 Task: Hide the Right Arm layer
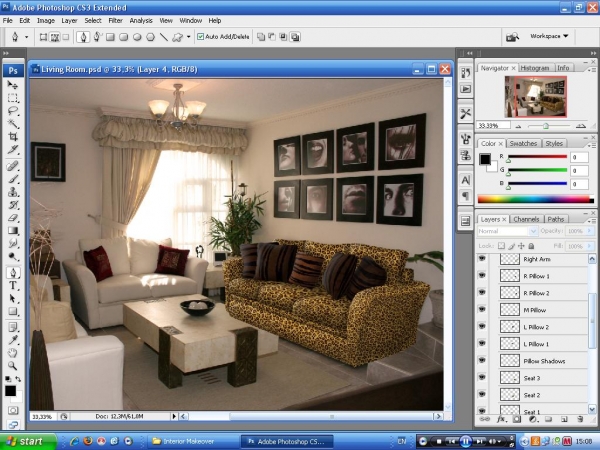[x=482, y=259]
